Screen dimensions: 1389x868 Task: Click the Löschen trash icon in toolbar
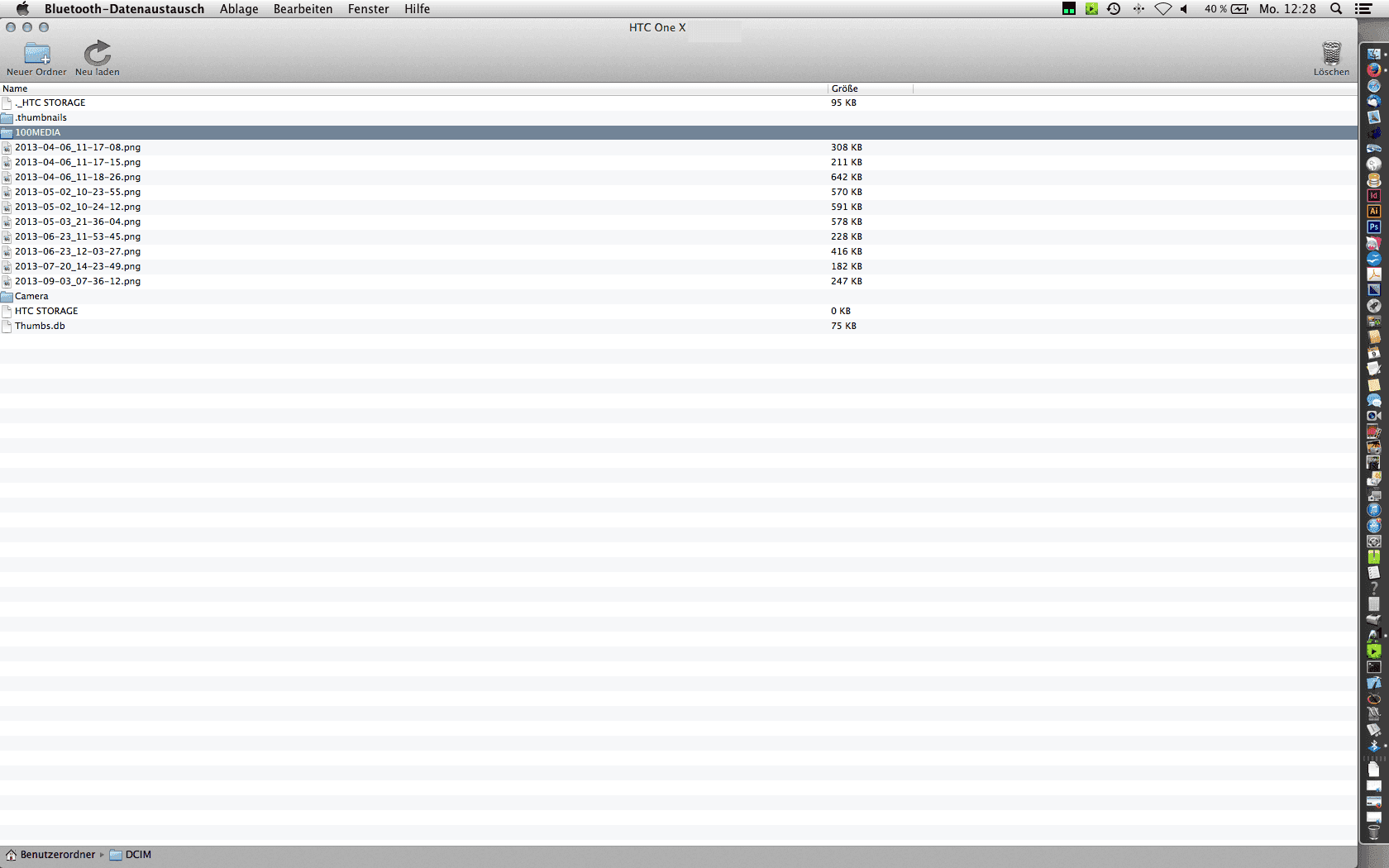[1331, 53]
